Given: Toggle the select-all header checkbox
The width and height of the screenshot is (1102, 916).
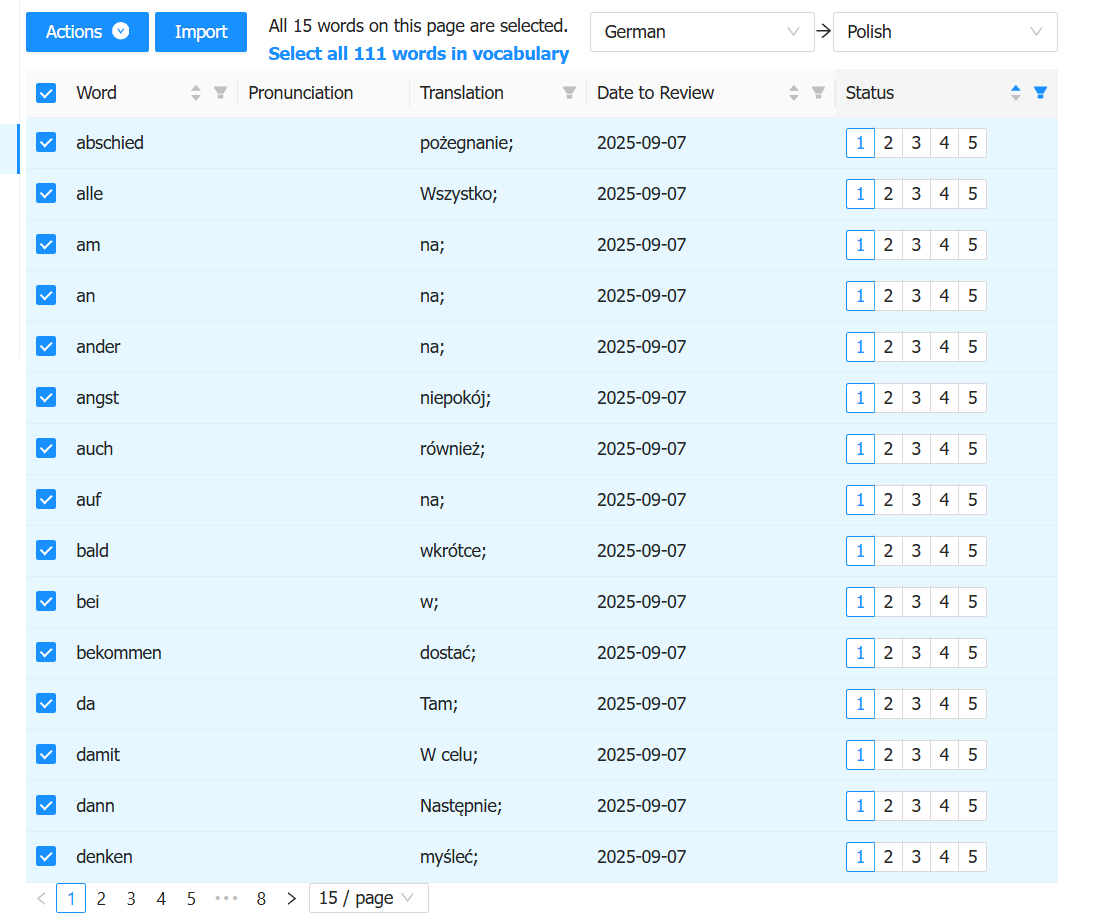Looking at the screenshot, I should [x=46, y=93].
